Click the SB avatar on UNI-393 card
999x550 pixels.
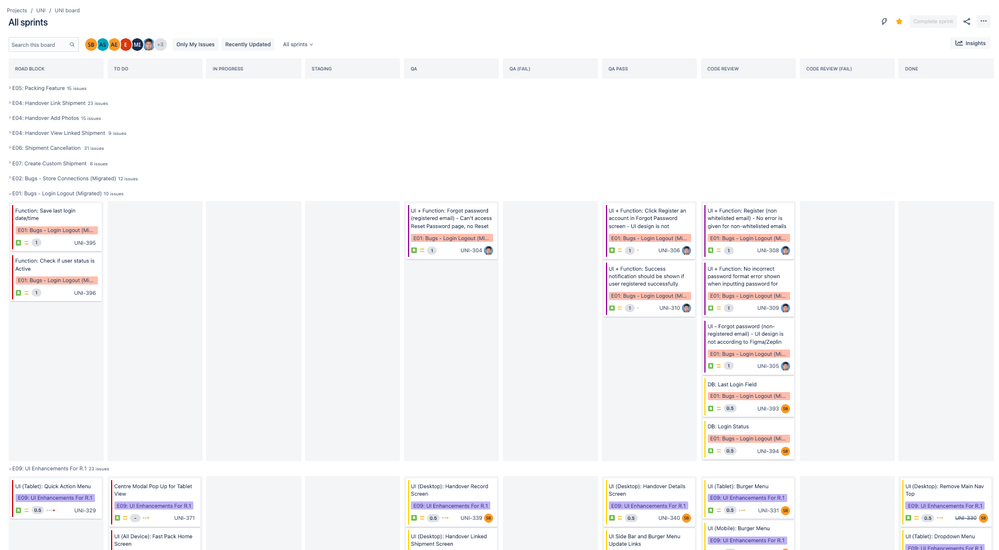pos(786,409)
